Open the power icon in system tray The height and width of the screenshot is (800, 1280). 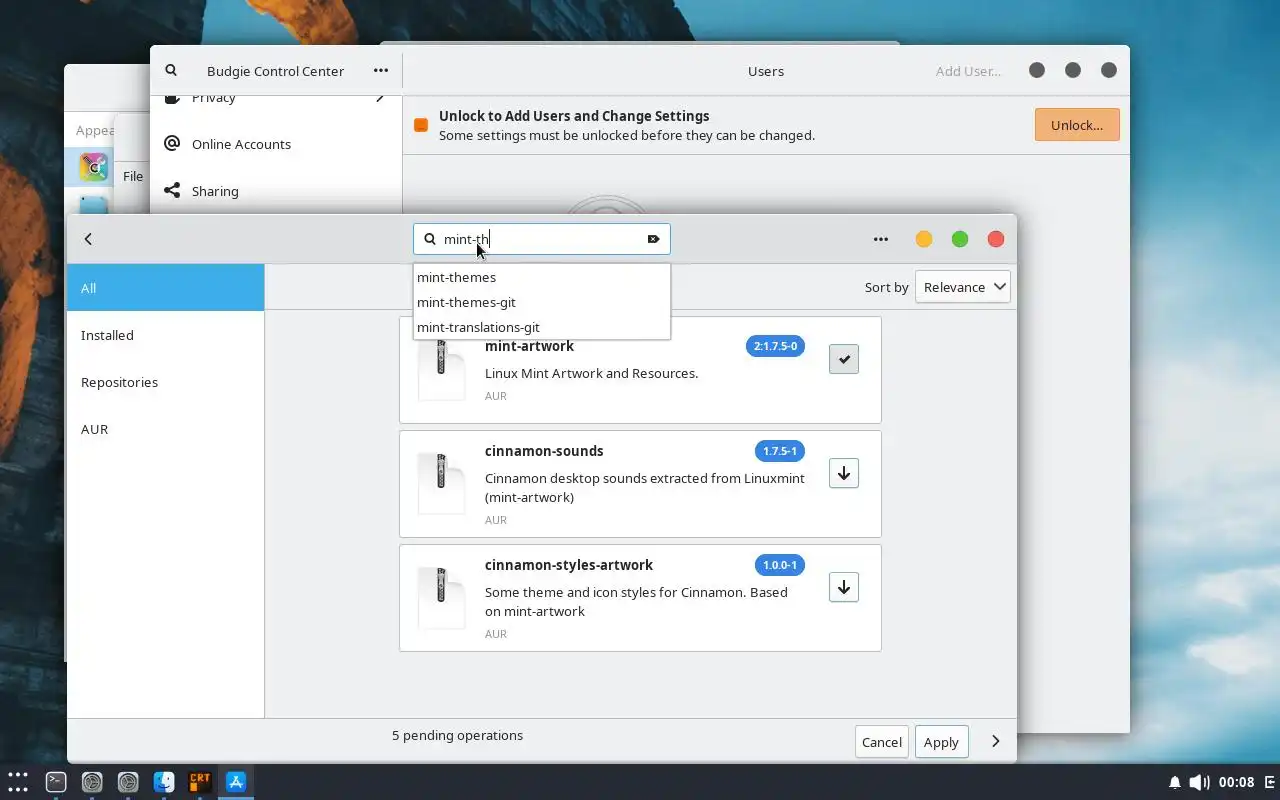click(x=1271, y=782)
